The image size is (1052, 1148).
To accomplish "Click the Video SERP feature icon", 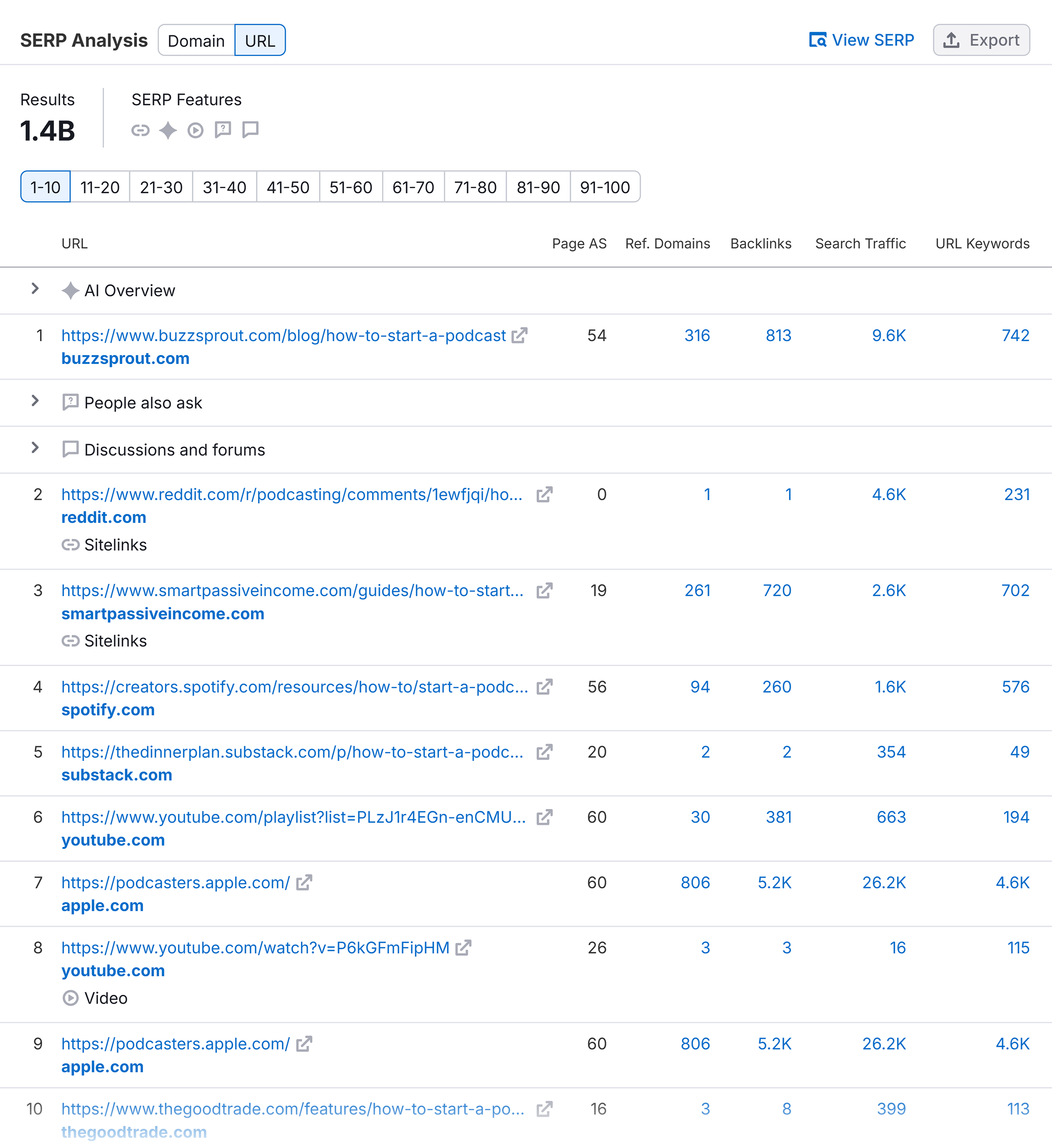I will click(x=195, y=130).
